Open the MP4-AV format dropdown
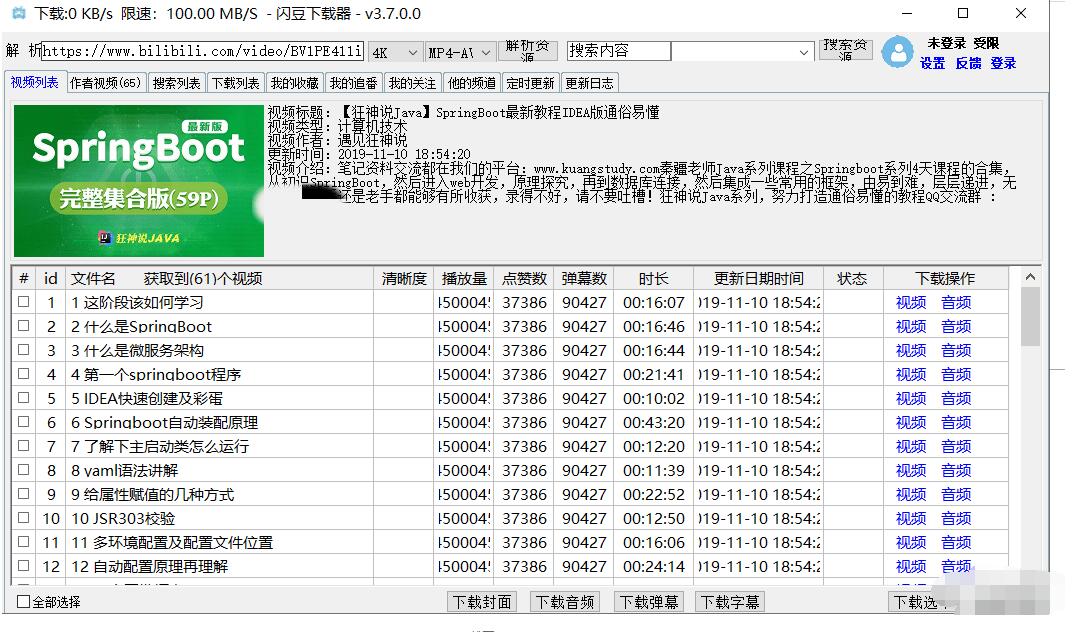This screenshot has height=632, width=1074. tap(460, 53)
